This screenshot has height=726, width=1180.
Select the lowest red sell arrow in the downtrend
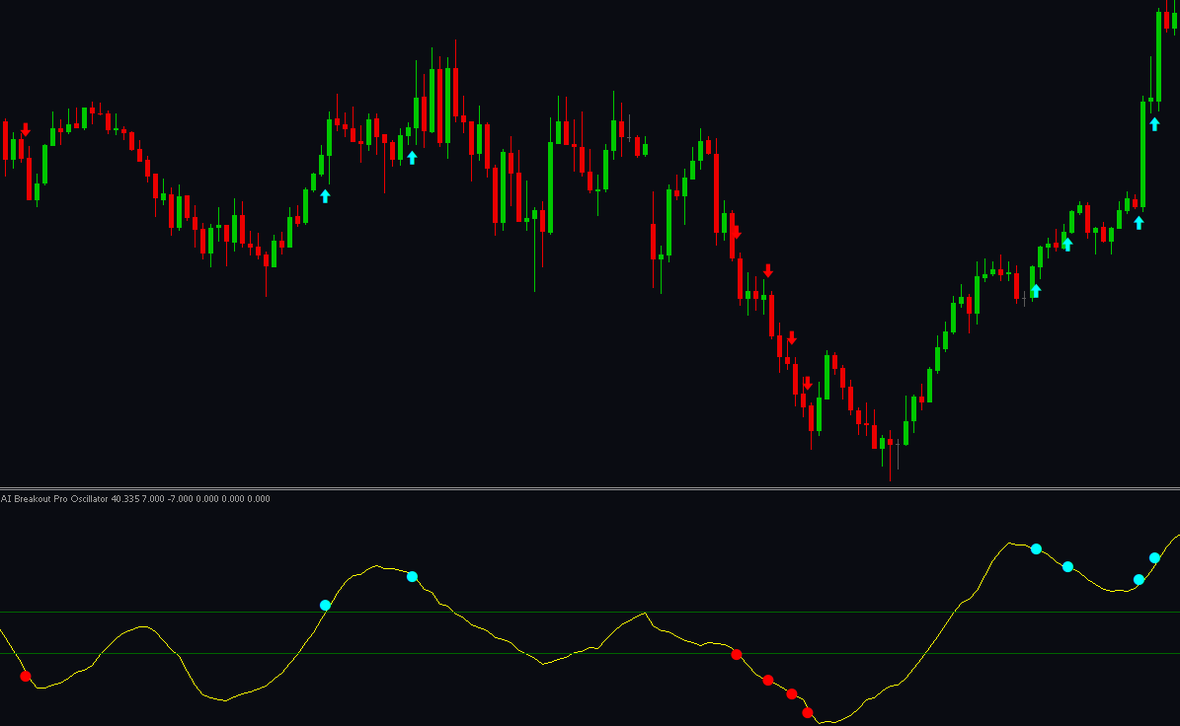[x=807, y=384]
